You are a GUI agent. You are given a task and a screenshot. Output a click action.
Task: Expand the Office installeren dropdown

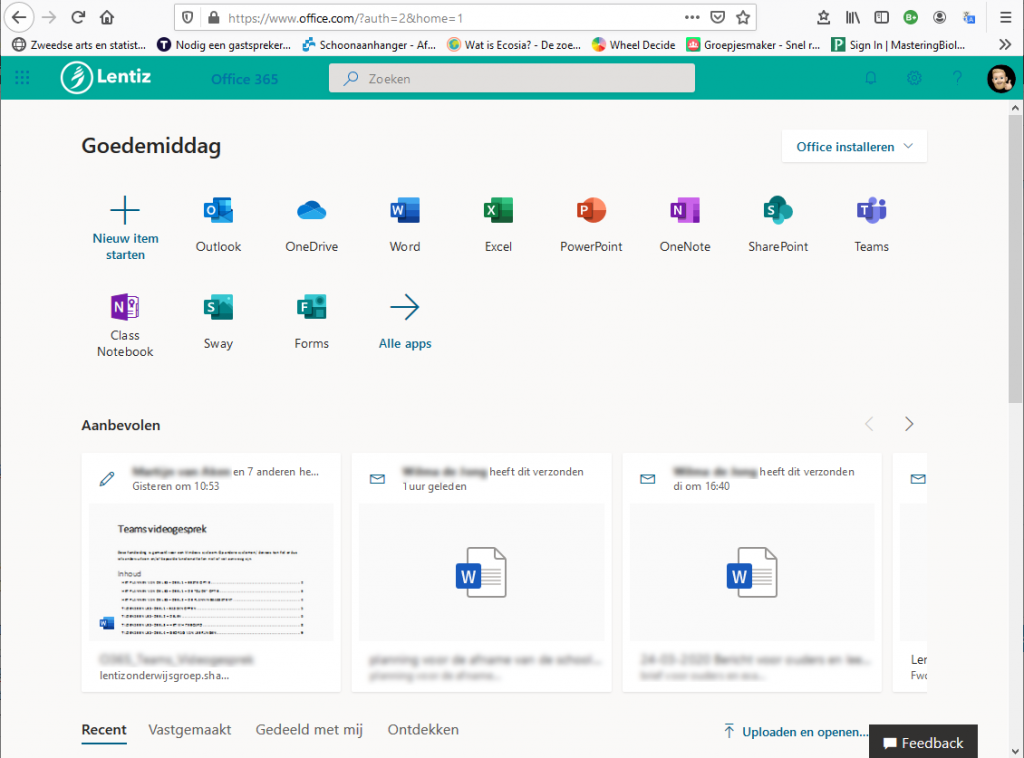coord(854,147)
